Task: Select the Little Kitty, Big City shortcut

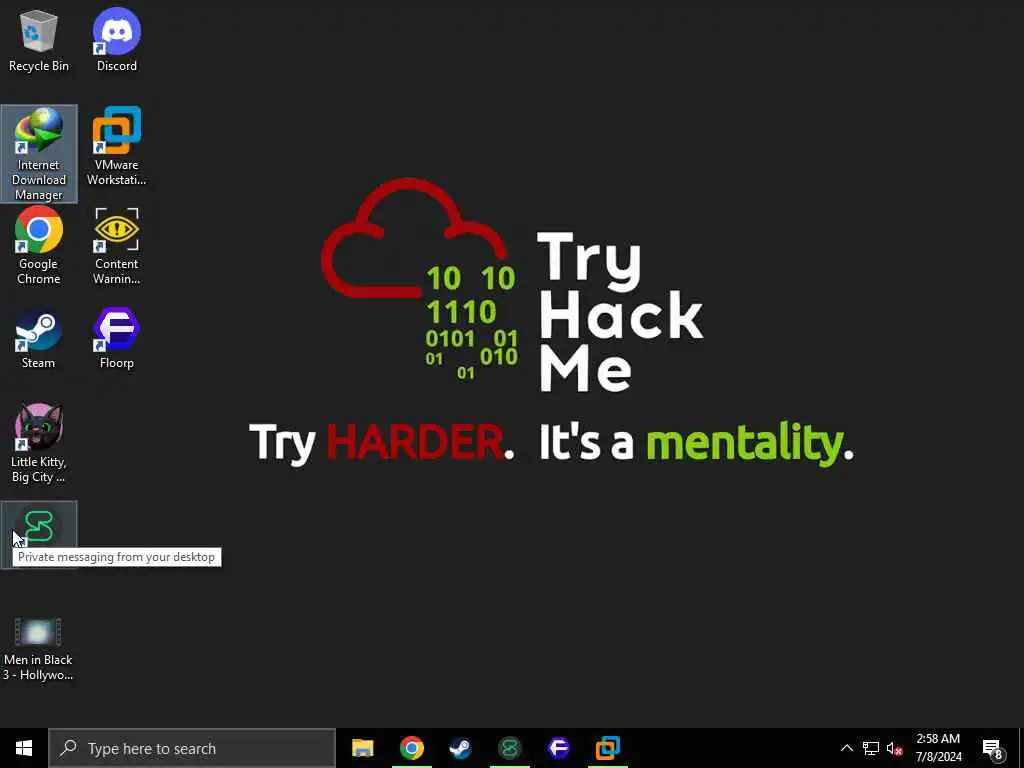Action: (39, 444)
